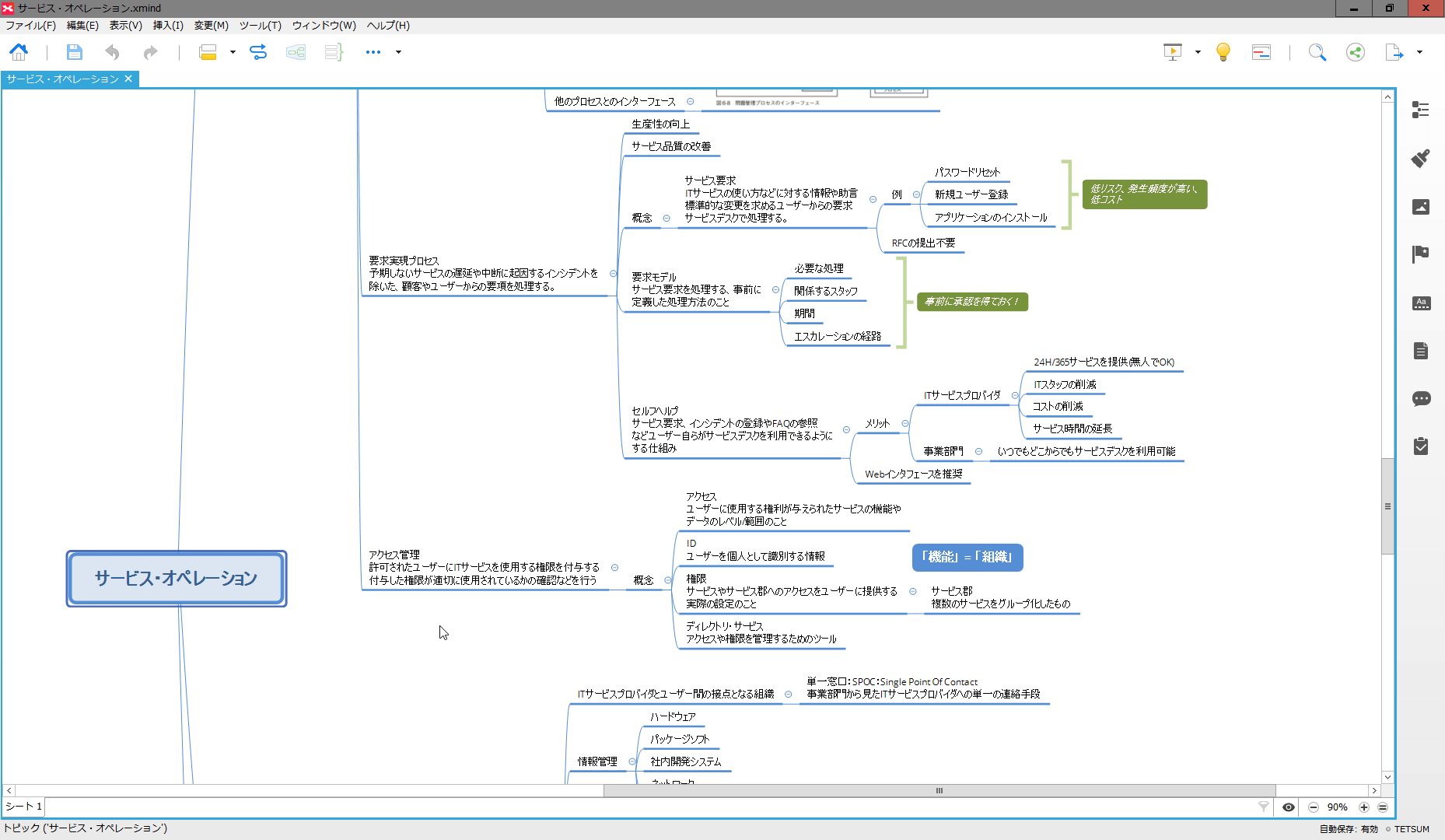Click the Share icon in the top toolbar
The width and height of the screenshot is (1445, 840).
click(x=1356, y=52)
